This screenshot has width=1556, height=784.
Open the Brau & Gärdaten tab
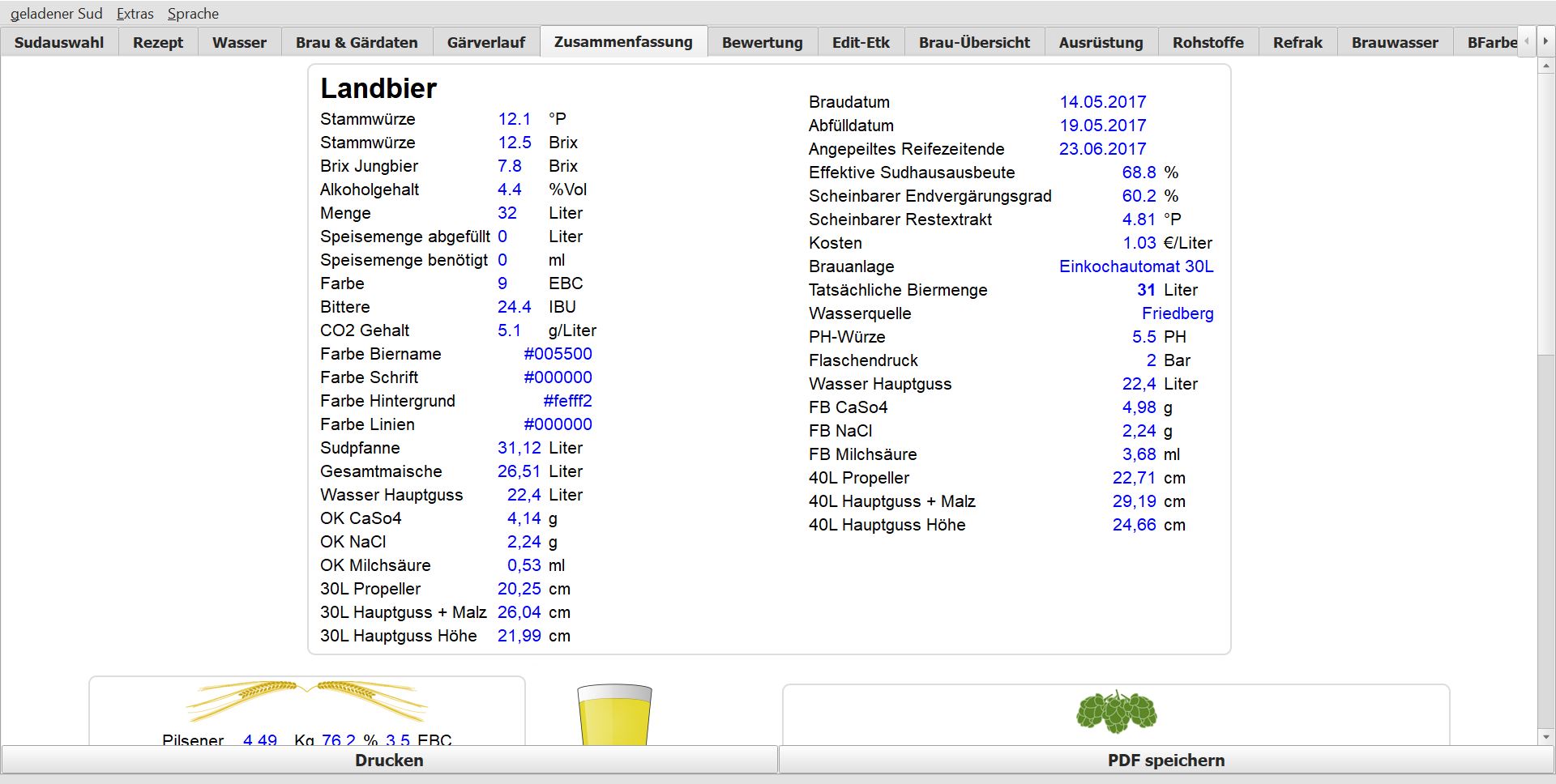(357, 42)
